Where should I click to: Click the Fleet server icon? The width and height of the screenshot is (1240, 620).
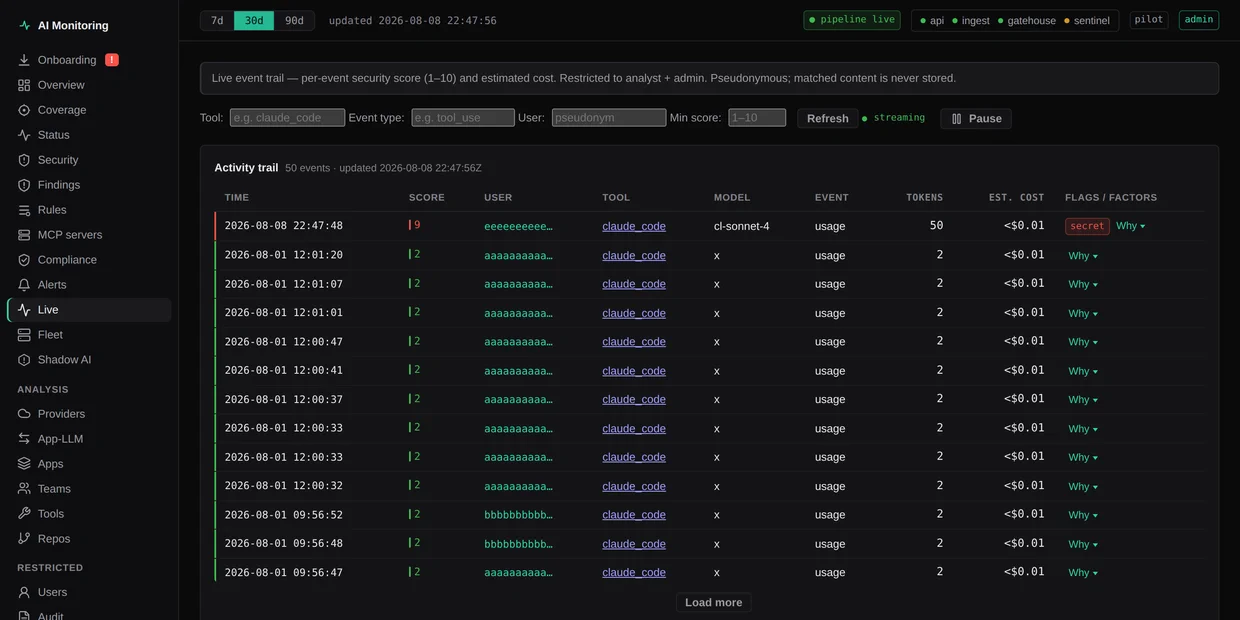pos(24,335)
